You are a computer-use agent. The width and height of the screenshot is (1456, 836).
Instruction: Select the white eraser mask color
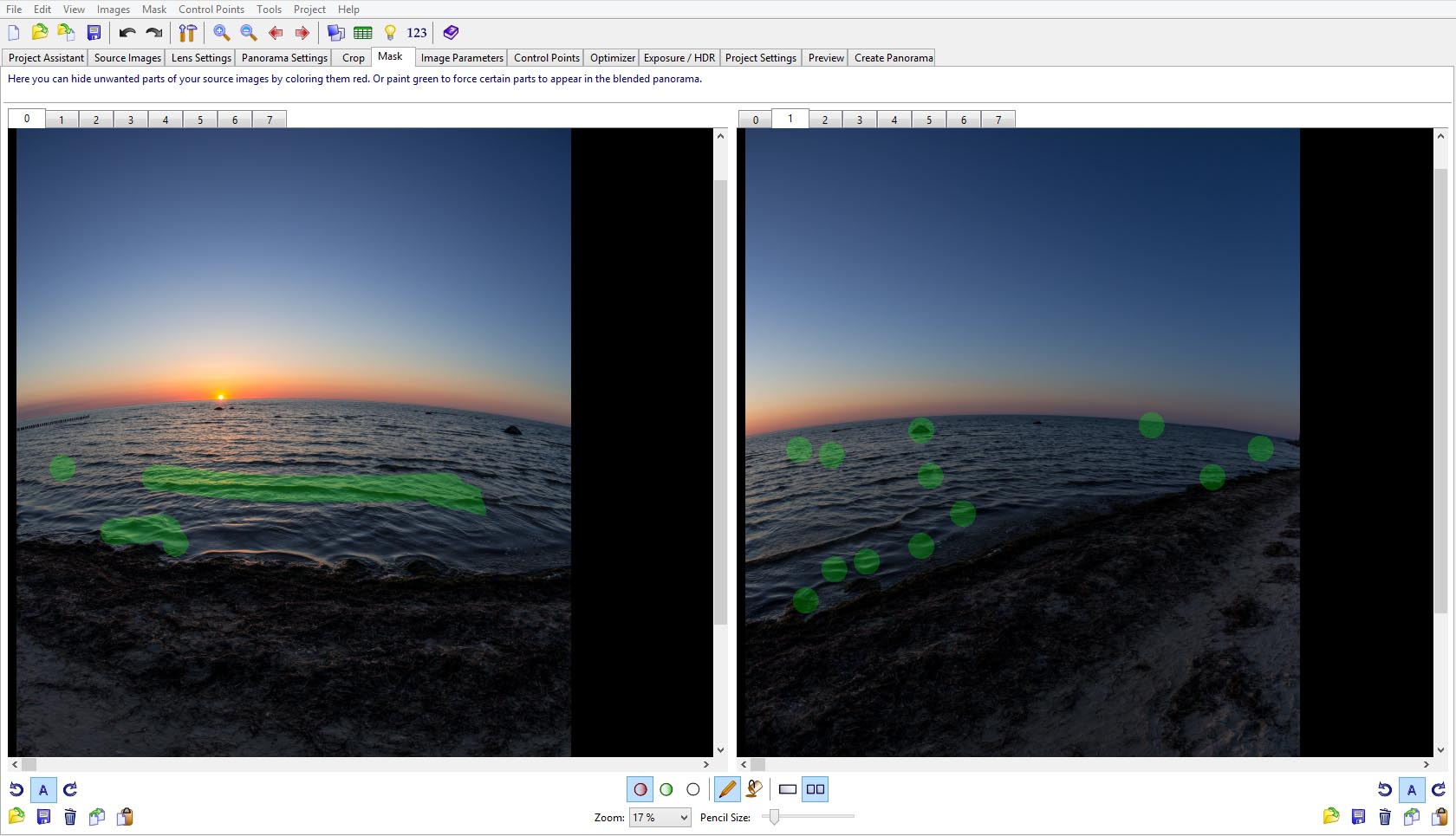coord(692,789)
